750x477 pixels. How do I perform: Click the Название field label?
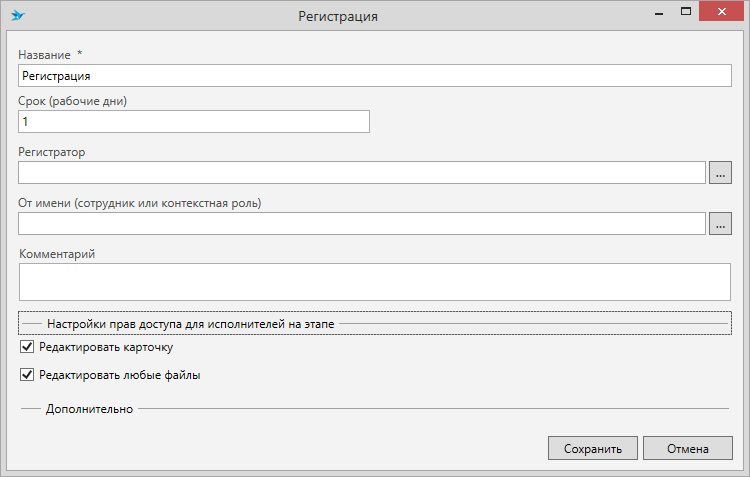point(44,53)
